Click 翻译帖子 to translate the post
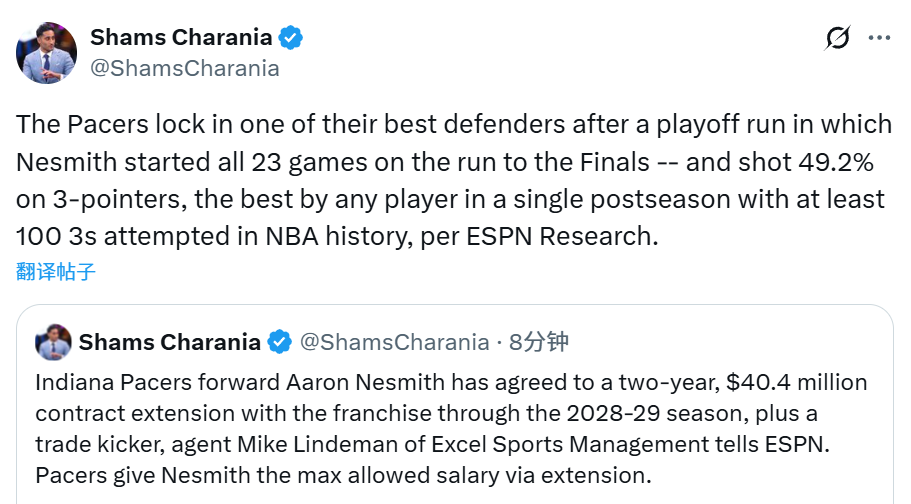Image resolution: width=911 pixels, height=504 pixels. pos(56,271)
